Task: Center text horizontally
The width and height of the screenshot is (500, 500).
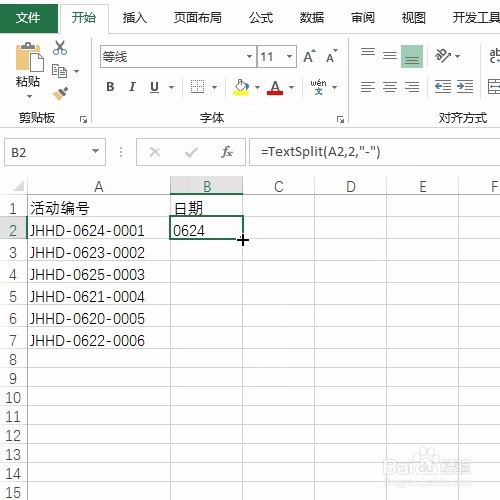Action: click(x=390, y=87)
